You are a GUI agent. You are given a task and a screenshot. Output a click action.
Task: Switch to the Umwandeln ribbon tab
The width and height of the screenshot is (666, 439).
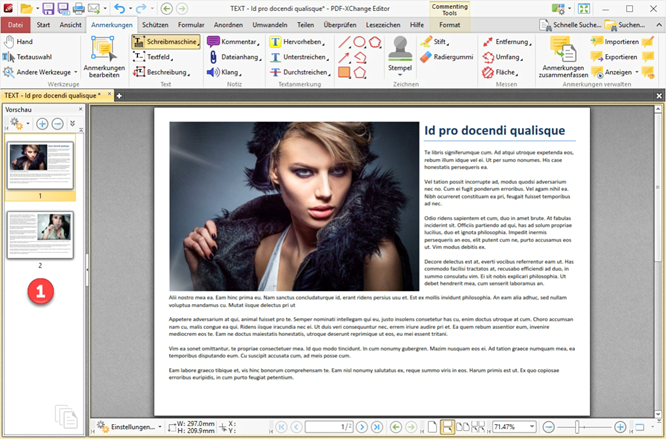(270, 25)
